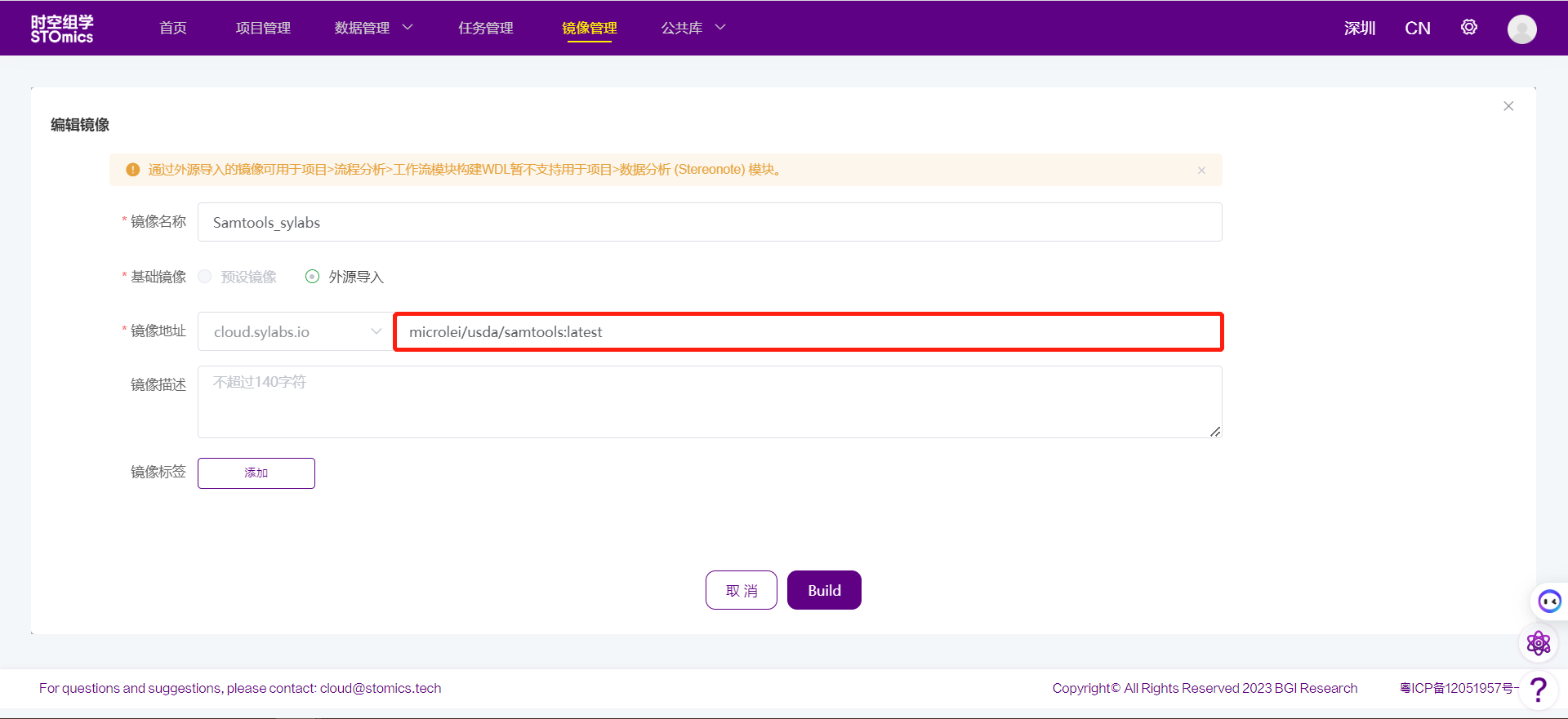
Task: Open the settings gear icon
Action: point(1468,28)
